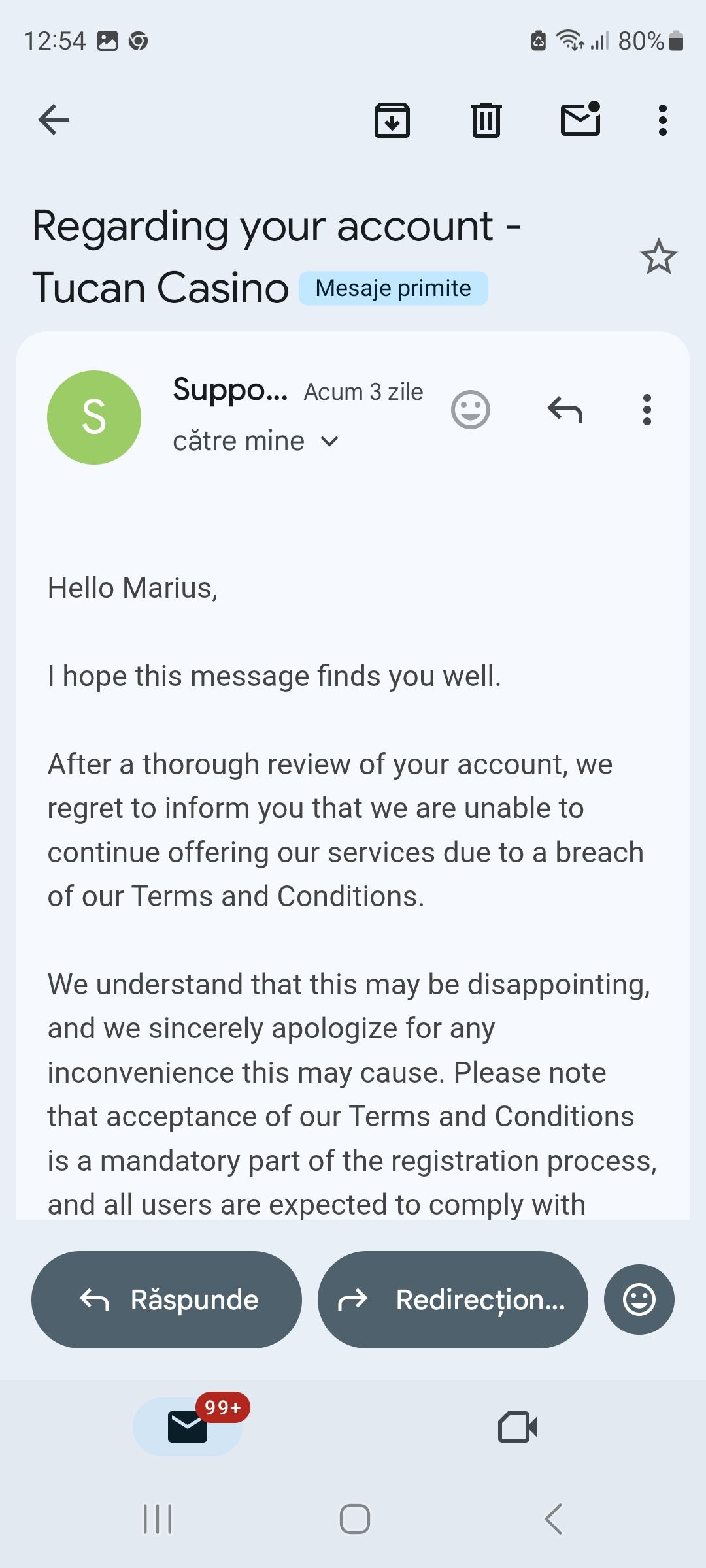Screen dimensions: 706x1568
Task: Go back to the inbox list
Action: (54, 120)
